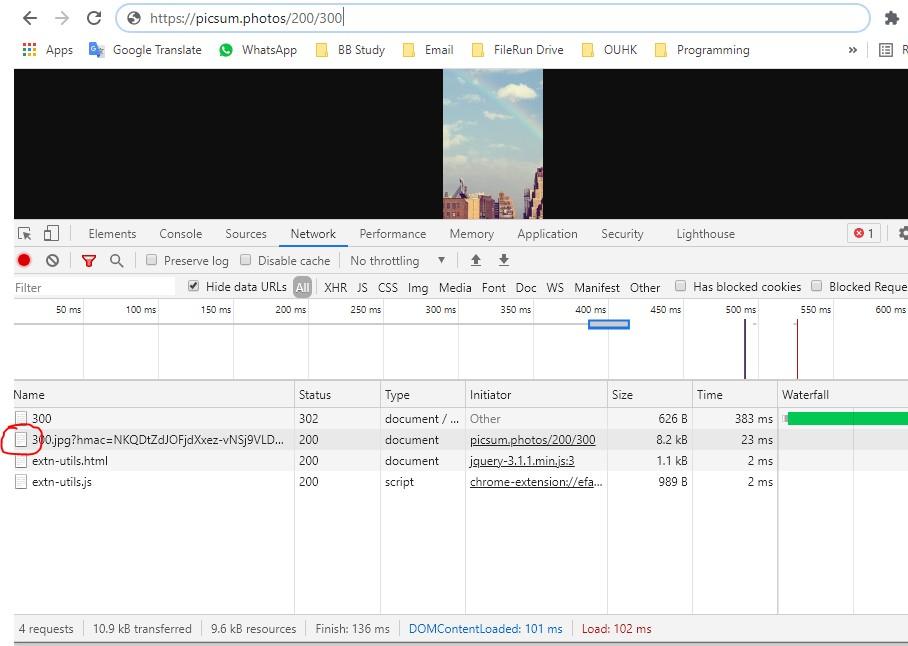Open BB Study bookmark folder

[350, 50]
